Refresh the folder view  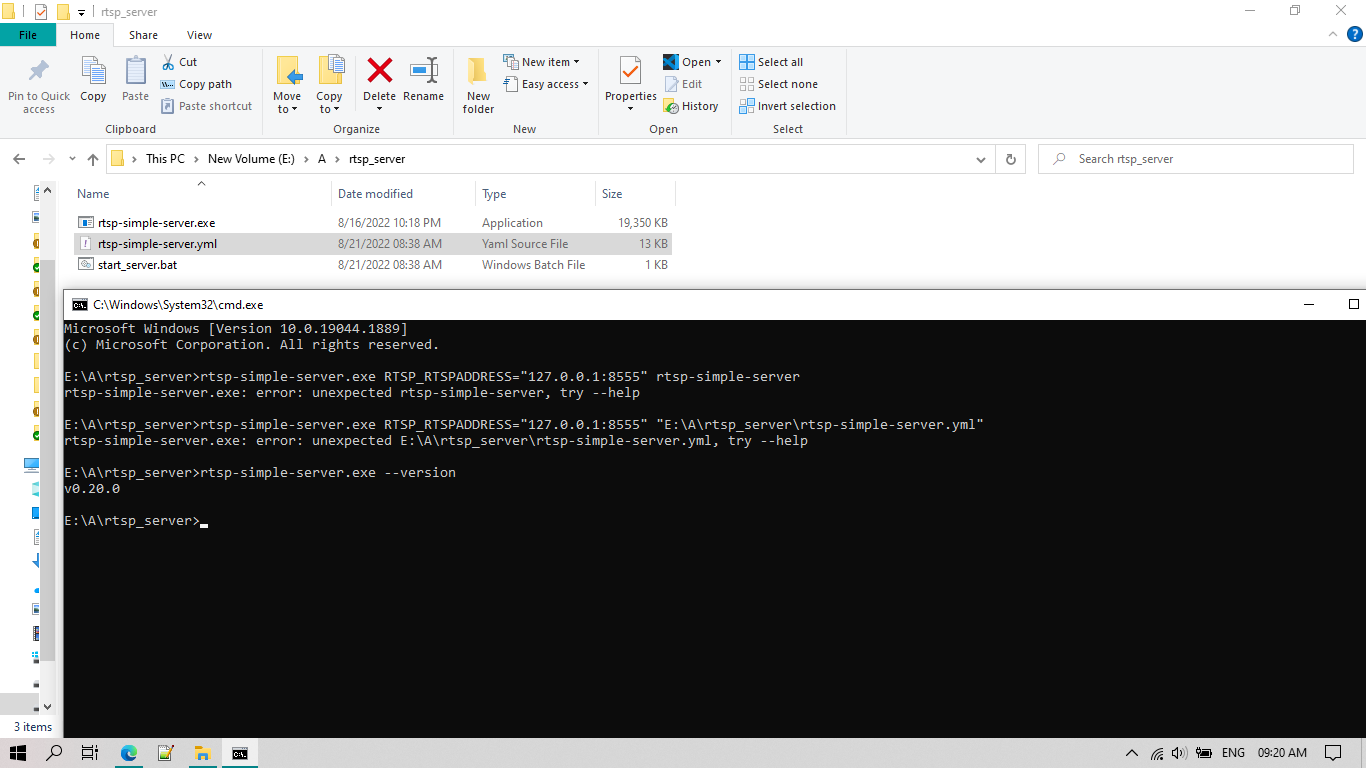(1010, 158)
